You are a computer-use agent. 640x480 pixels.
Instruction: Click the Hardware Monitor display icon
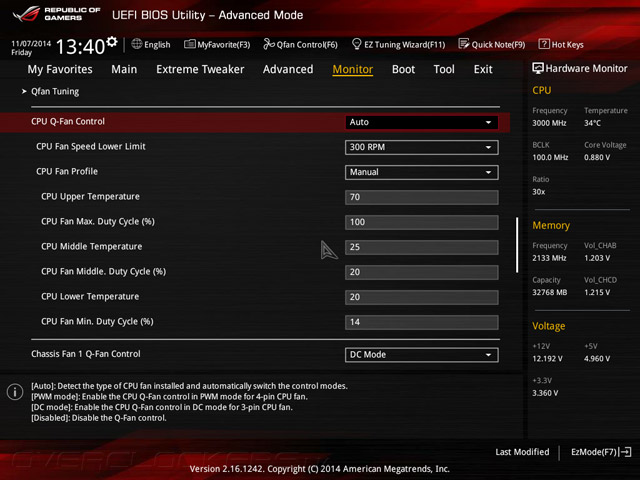[x=538, y=68]
